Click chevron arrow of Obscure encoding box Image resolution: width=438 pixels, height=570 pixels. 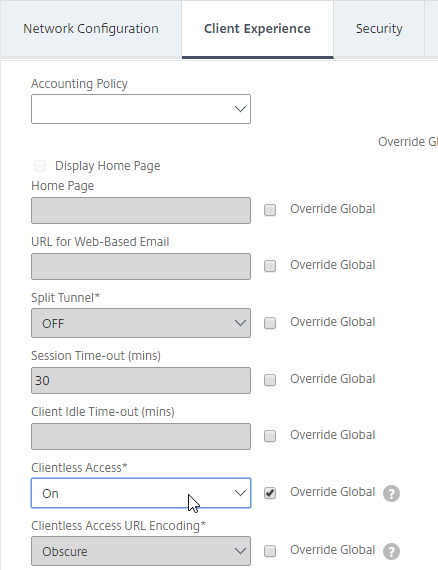tap(240, 551)
